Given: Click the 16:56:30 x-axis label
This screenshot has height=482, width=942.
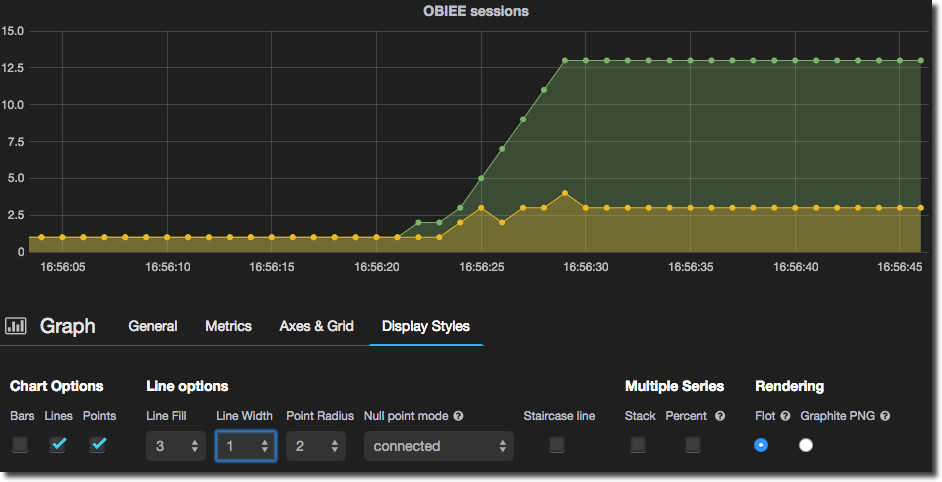Looking at the screenshot, I should pos(586,267).
